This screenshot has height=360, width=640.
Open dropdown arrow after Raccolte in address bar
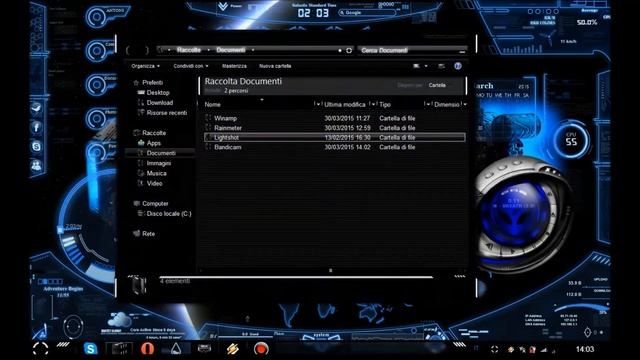(209, 50)
